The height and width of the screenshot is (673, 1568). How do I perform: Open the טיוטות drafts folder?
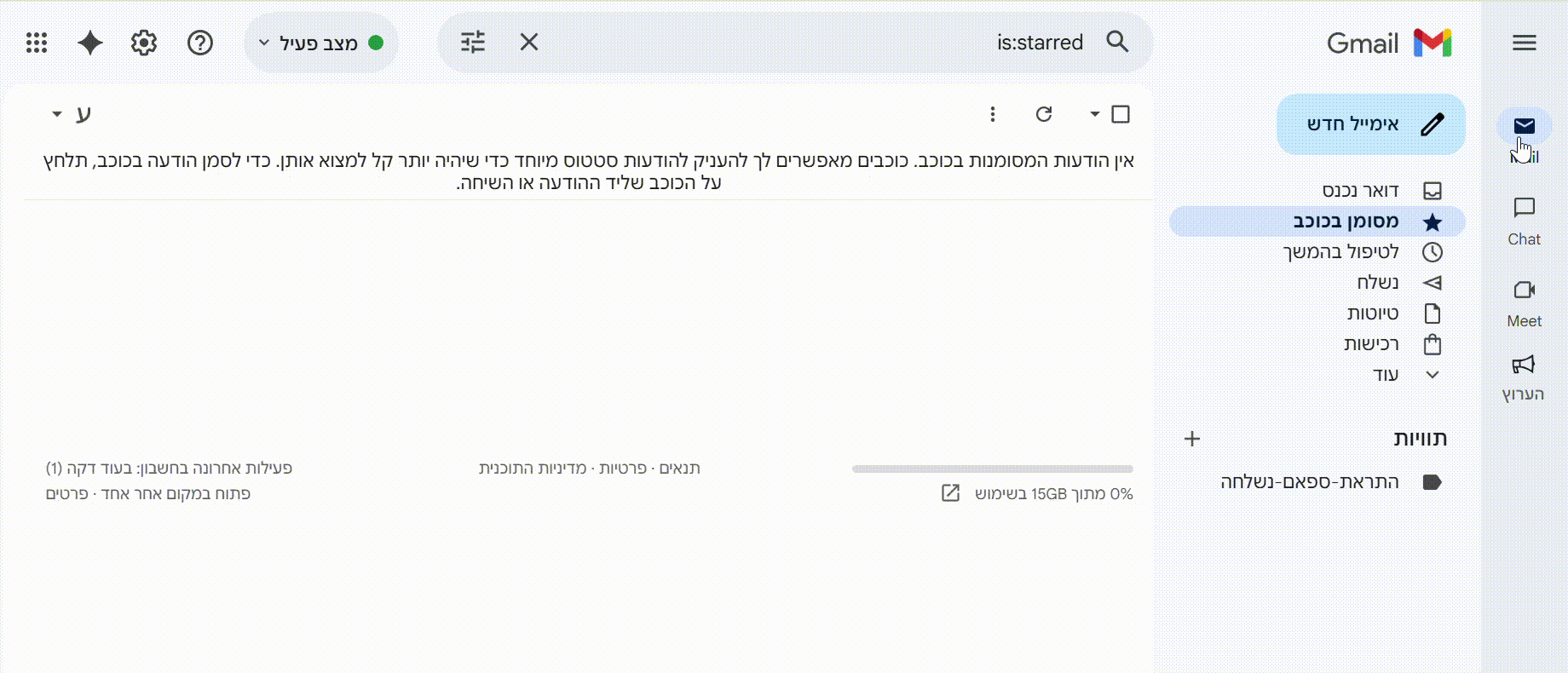[1373, 313]
